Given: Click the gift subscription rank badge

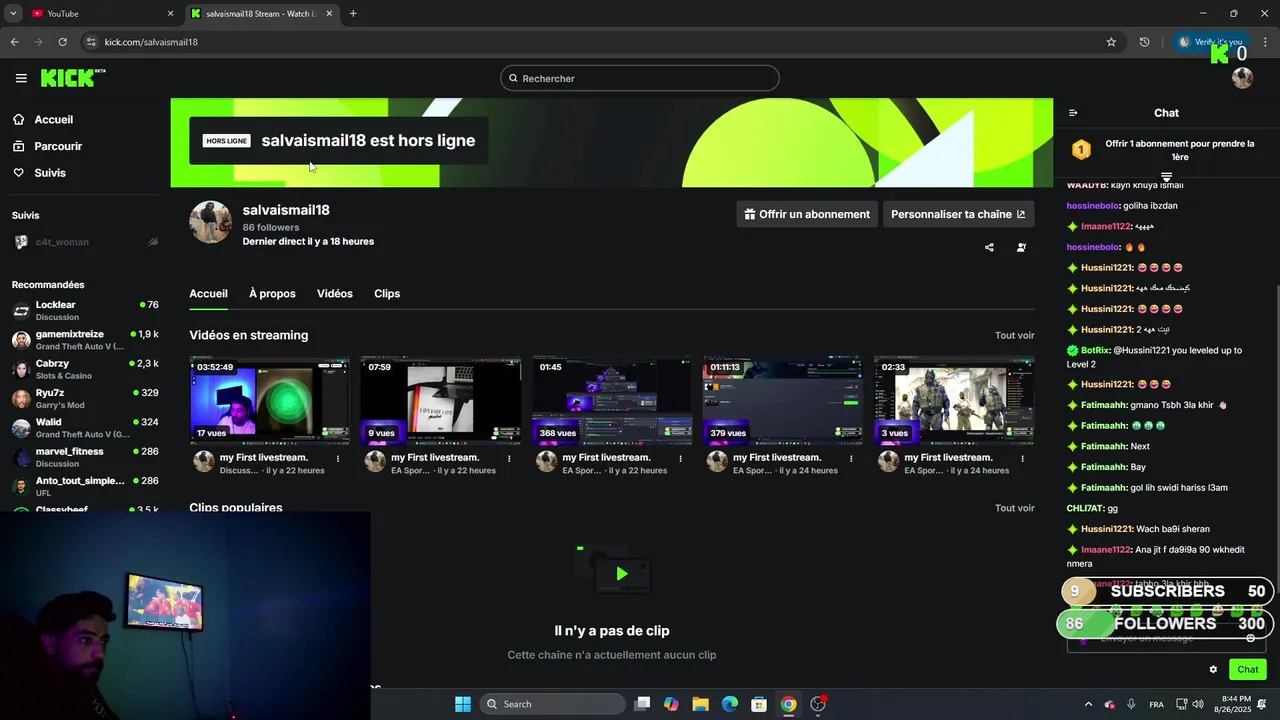Looking at the screenshot, I should pyautogui.click(x=1081, y=150).
